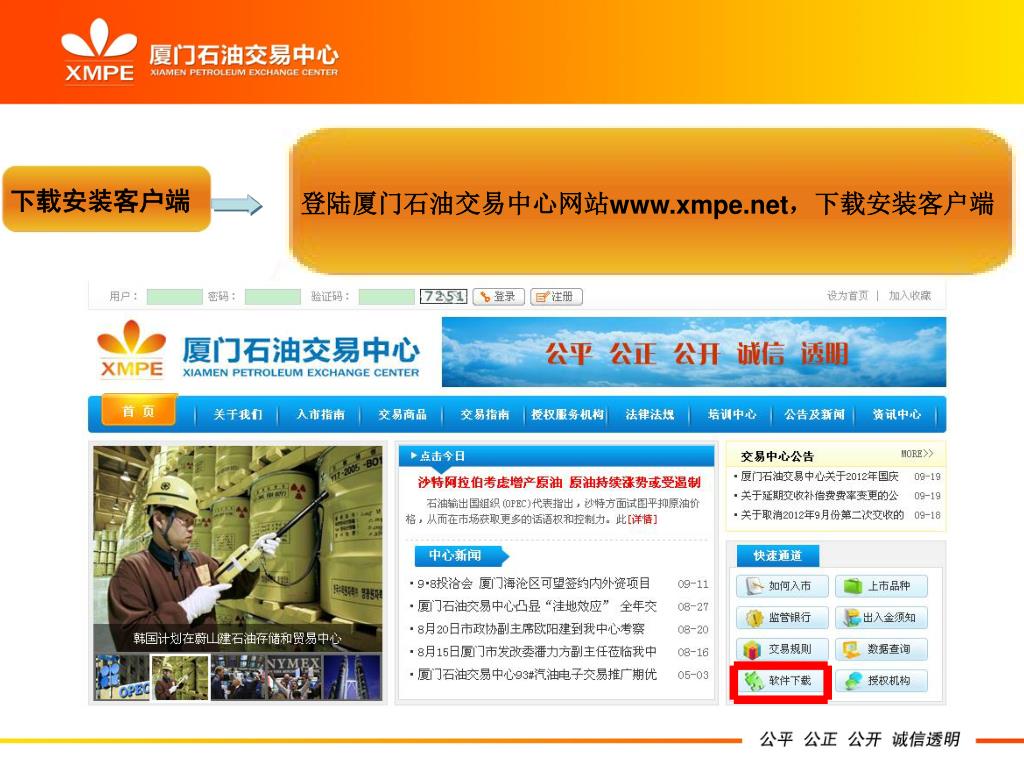Click 设为首页 link
Viewport: 1024px width, 768px height.
(x=848, y=296)
